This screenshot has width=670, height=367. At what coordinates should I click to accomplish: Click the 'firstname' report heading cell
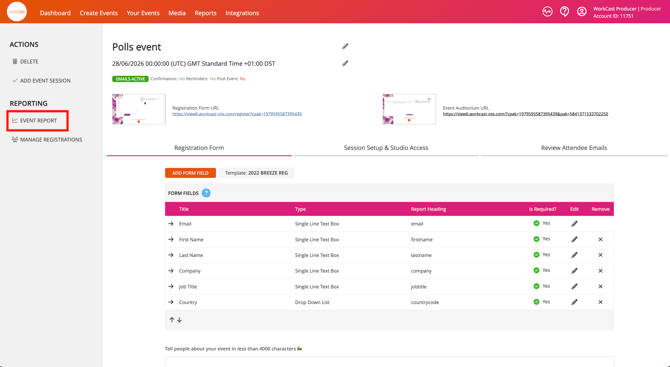[x=422, y=239]
